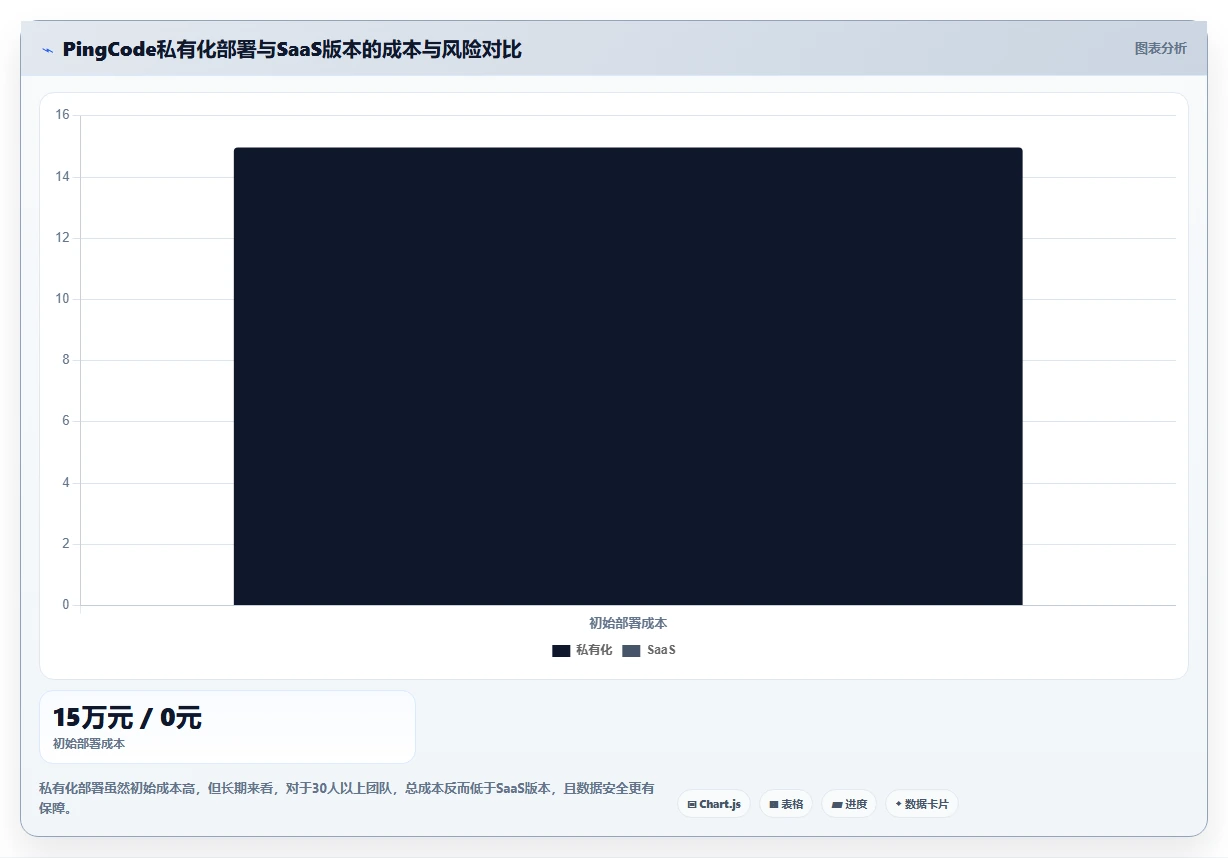
Task: Click the 15万元 / 0元 value
Action: pos(128,718)
